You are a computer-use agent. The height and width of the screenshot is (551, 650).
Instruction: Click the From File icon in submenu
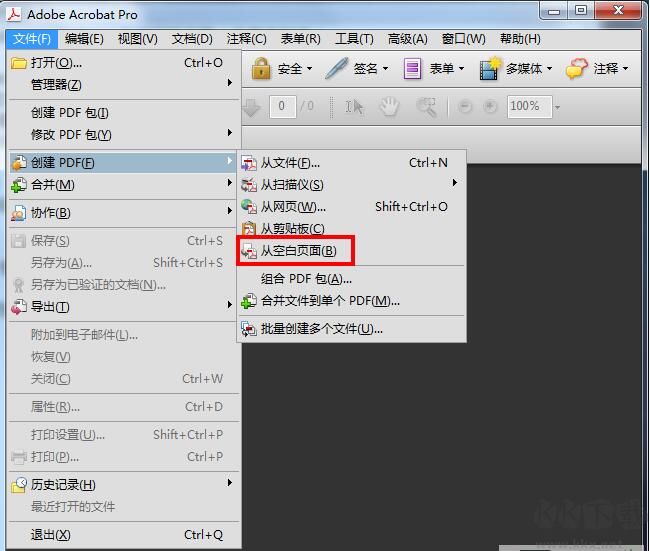pyautogui.click(x=249, y=163)
